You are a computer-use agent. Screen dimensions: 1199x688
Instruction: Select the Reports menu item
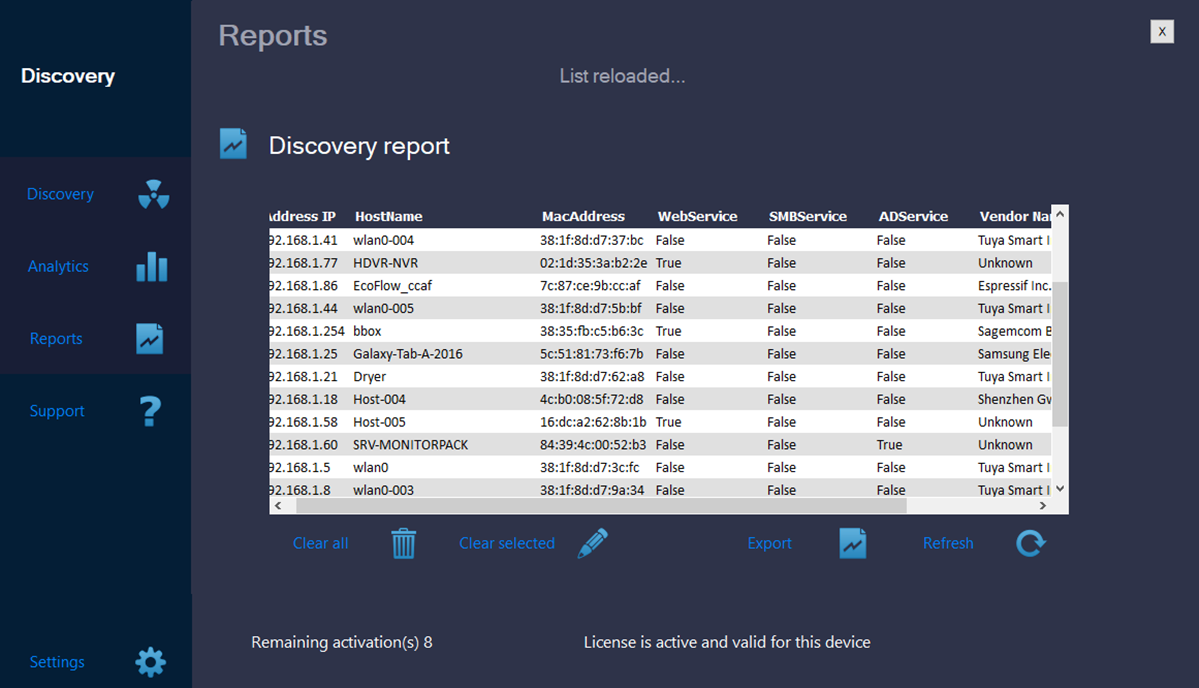point(56,339)
